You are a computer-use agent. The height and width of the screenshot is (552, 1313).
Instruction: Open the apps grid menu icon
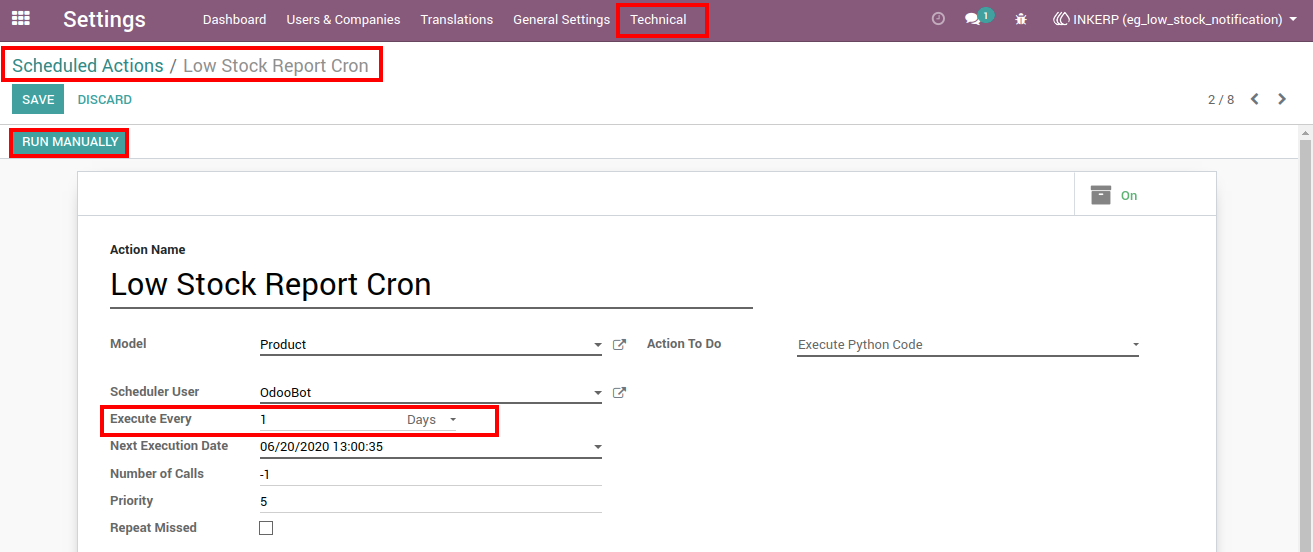pyautogui.click(x=21, y=19)
